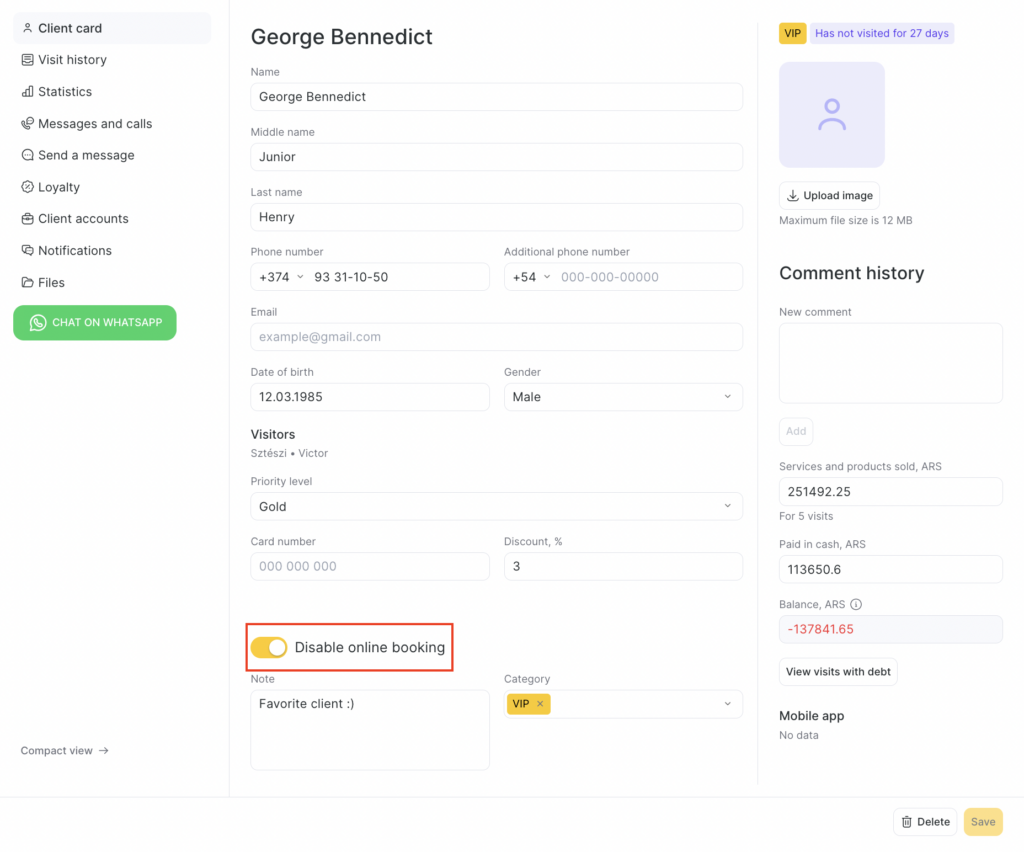Toggle the Disable online booking switch
Screen dimensions: 1024x852
click(269, 648)
